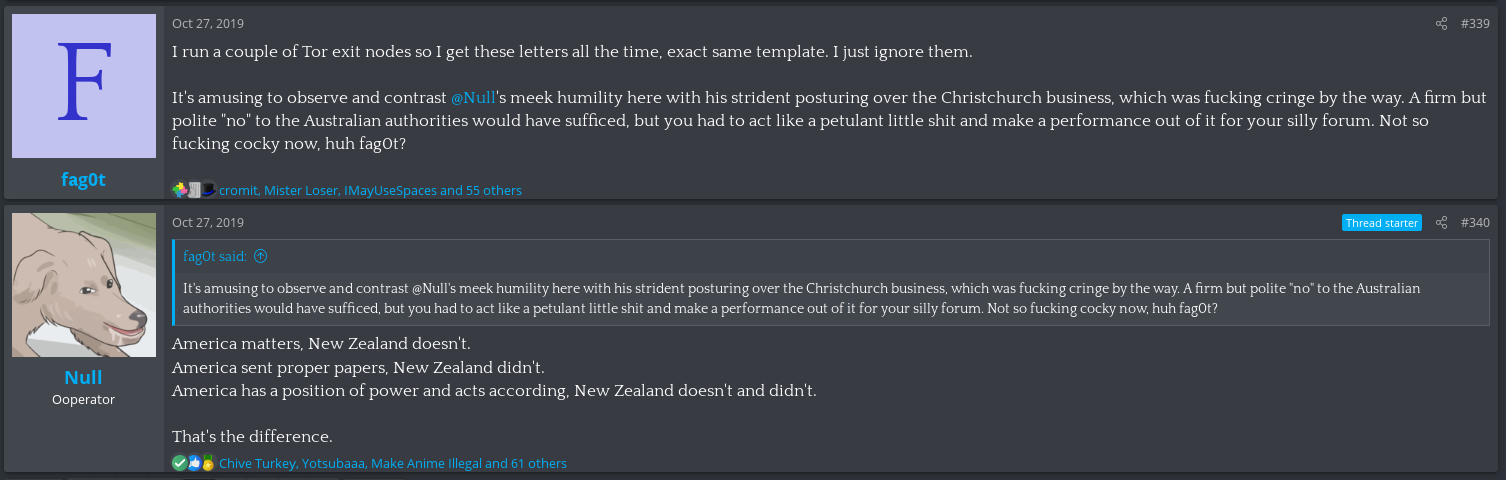The width and height of the screenshot is (1506, 480).
Task: Open Oct 27, 2019 timestamp of post #339
Action: pyautogui.click(x=208, y=24)
